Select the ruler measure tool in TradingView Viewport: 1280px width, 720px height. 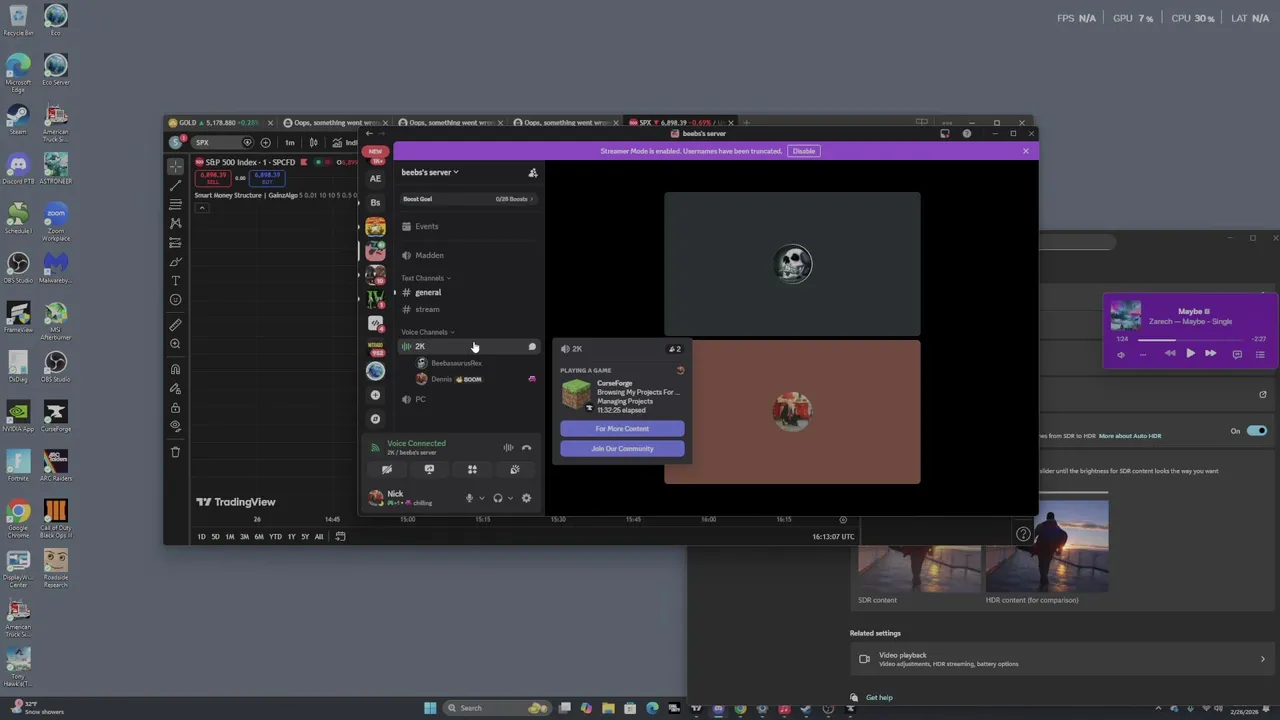176,325
